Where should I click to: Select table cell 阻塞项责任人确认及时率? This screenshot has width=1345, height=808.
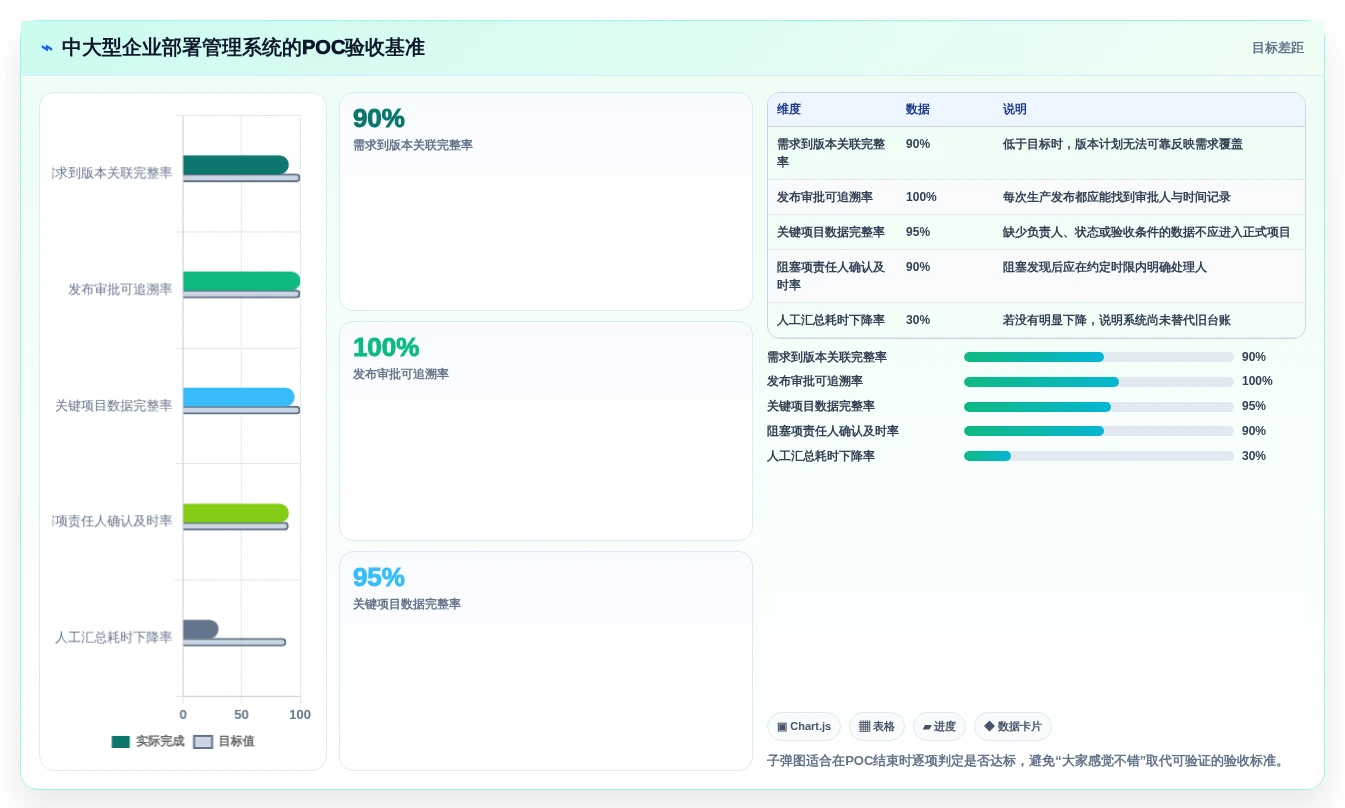831,276
